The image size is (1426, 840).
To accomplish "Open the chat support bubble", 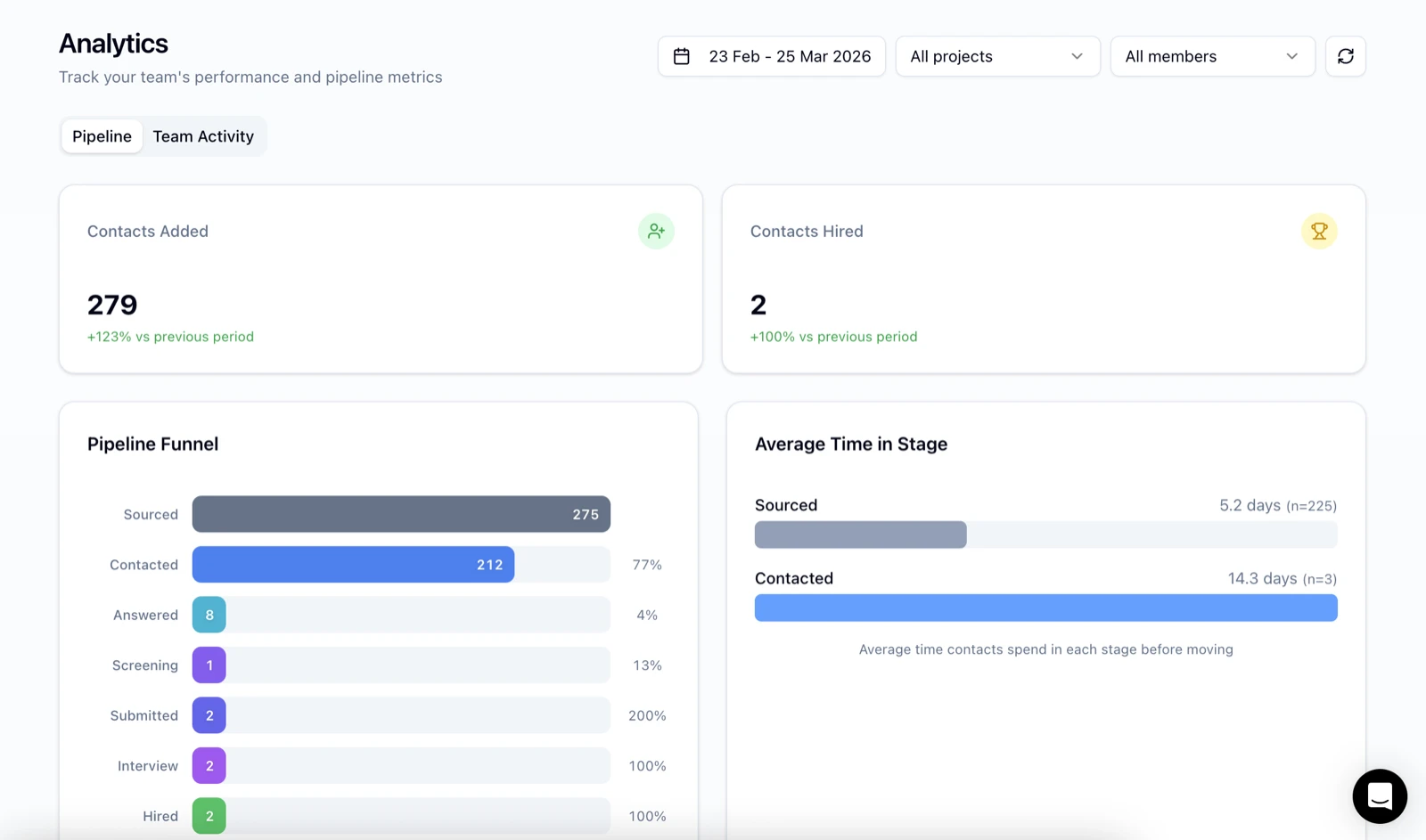I will [x=1380, y=796].
